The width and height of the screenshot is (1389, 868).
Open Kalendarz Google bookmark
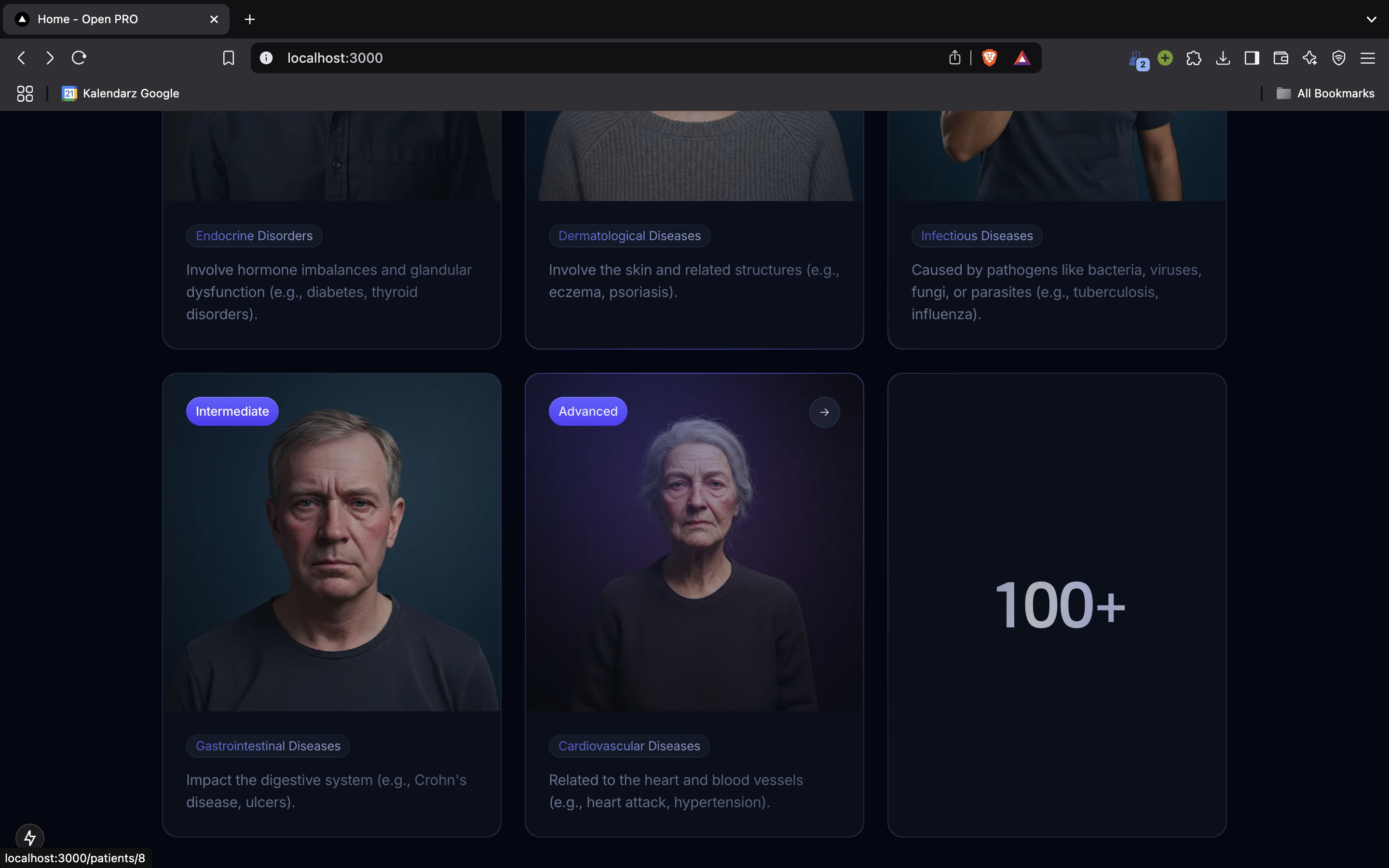pyautogui.click(x=121, y=94)
